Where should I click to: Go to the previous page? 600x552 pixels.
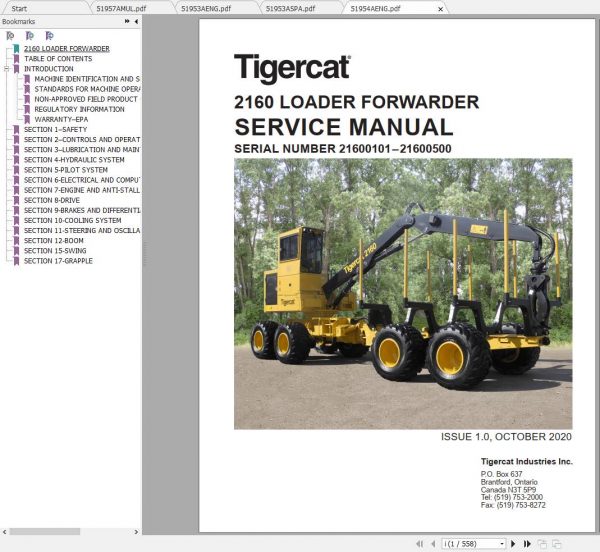tap(433, 544)
